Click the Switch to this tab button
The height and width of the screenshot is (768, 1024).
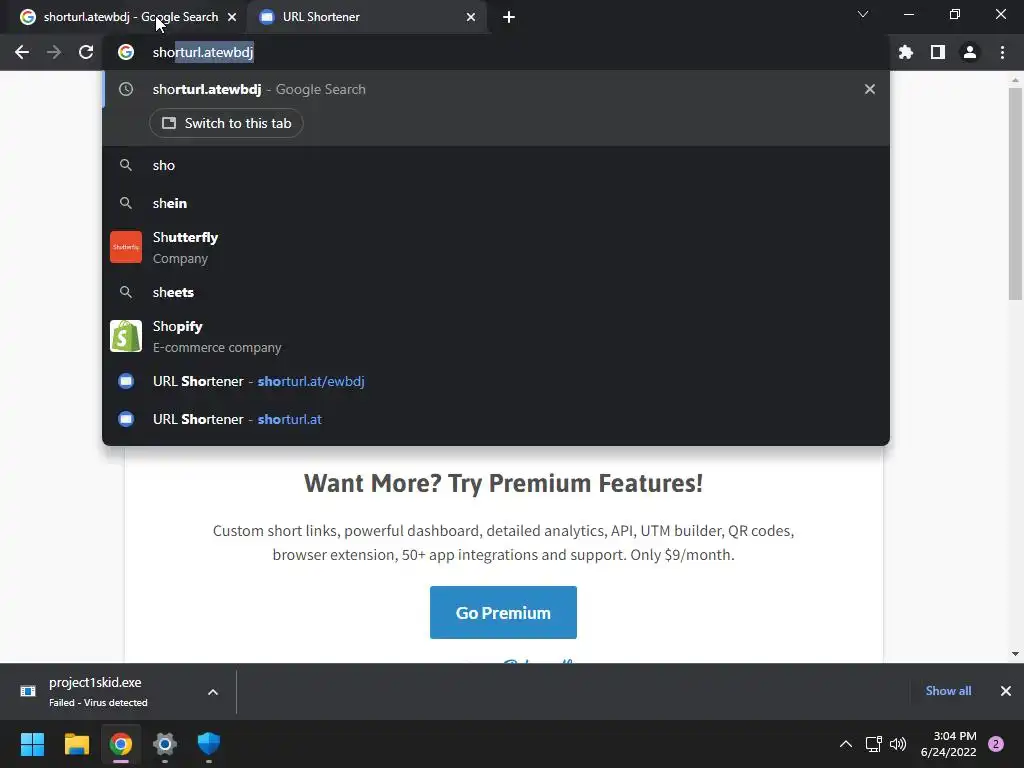click(x=226, y=123)
